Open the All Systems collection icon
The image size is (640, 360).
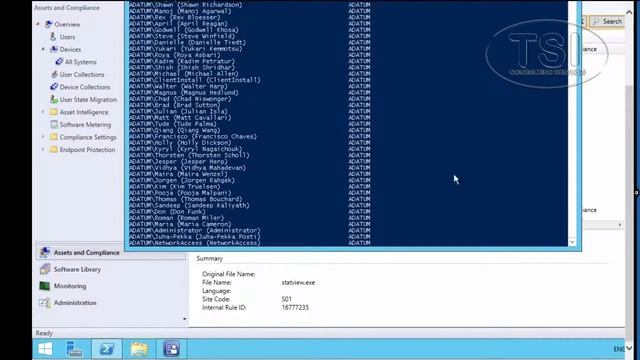click(x=59, y=62)
